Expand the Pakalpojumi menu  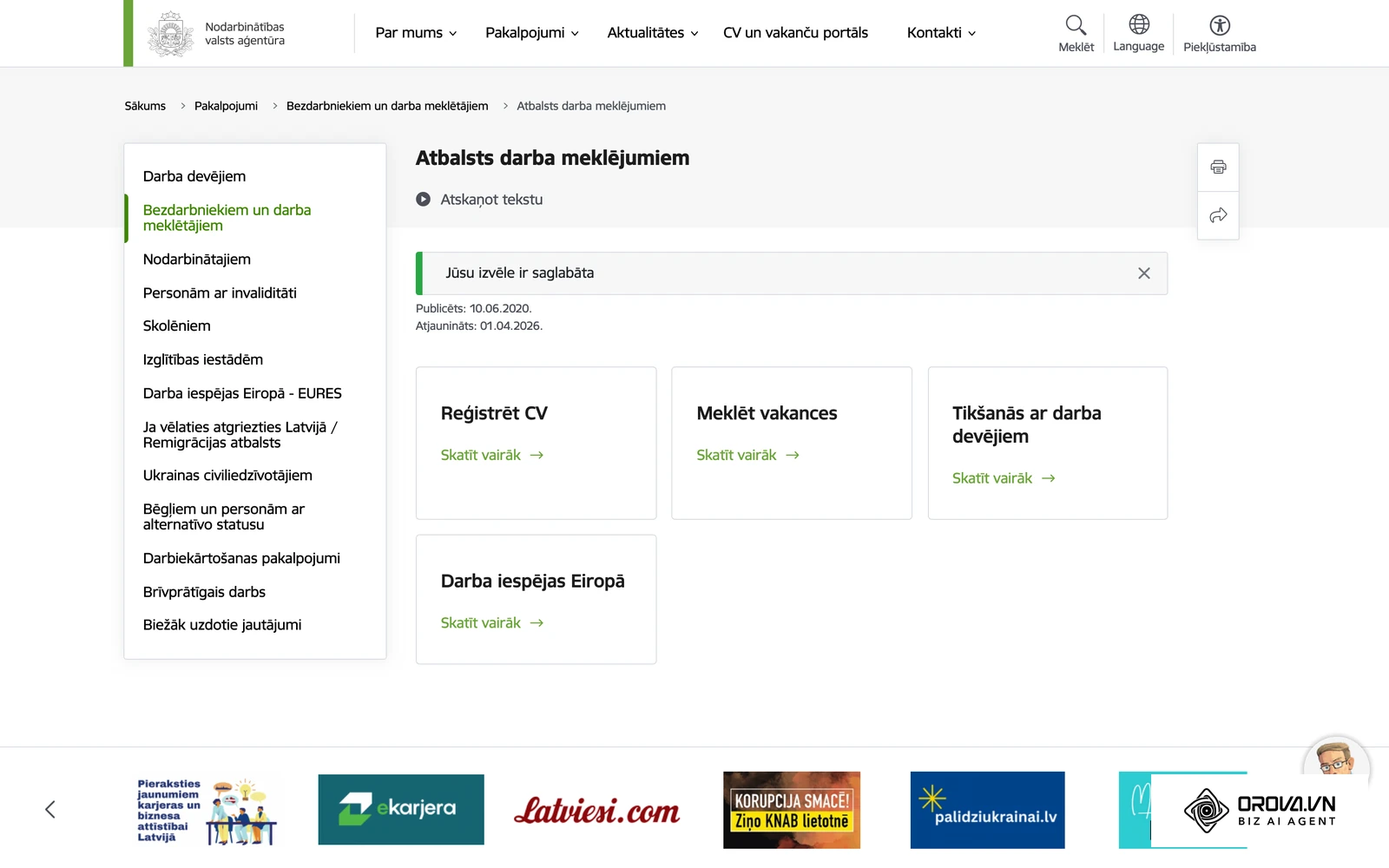tap(531, 33)
